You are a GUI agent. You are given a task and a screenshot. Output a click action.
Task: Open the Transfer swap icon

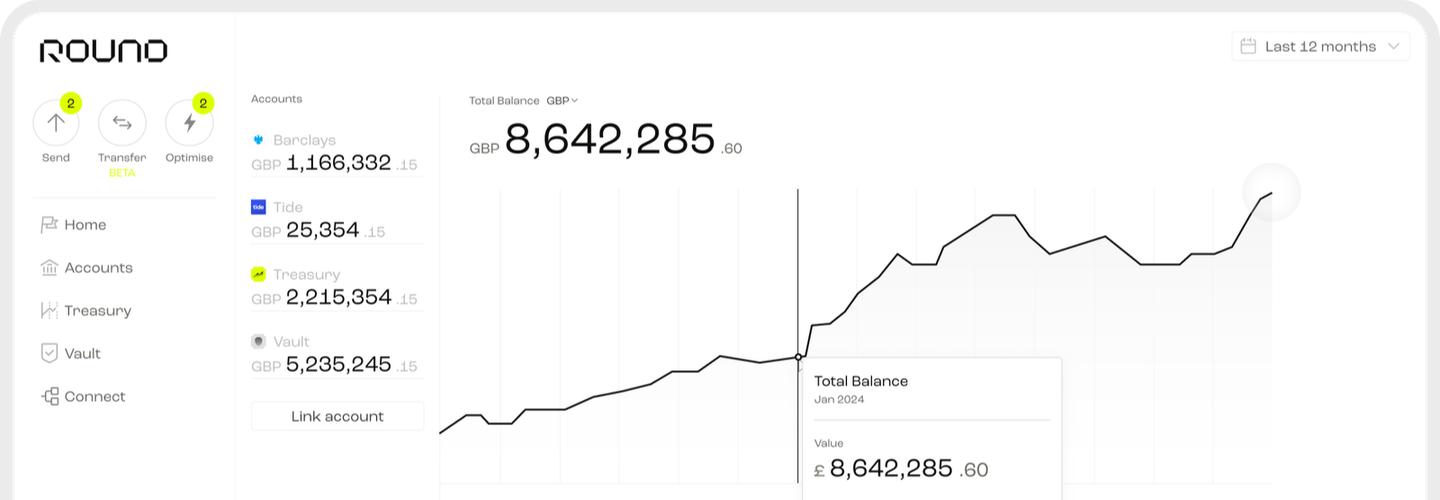[x=122, y=123]
